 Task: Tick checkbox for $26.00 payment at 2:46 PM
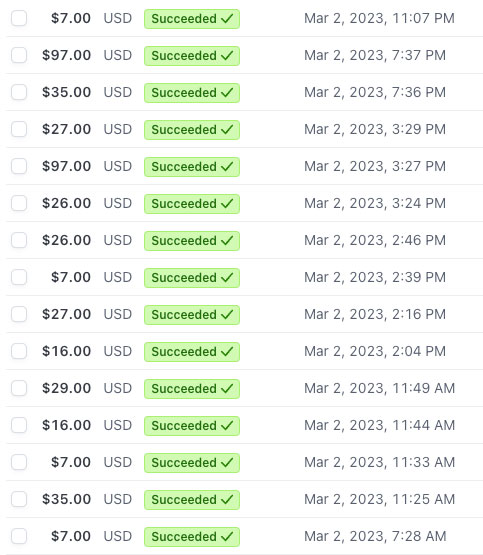click(x=19, y=240)
